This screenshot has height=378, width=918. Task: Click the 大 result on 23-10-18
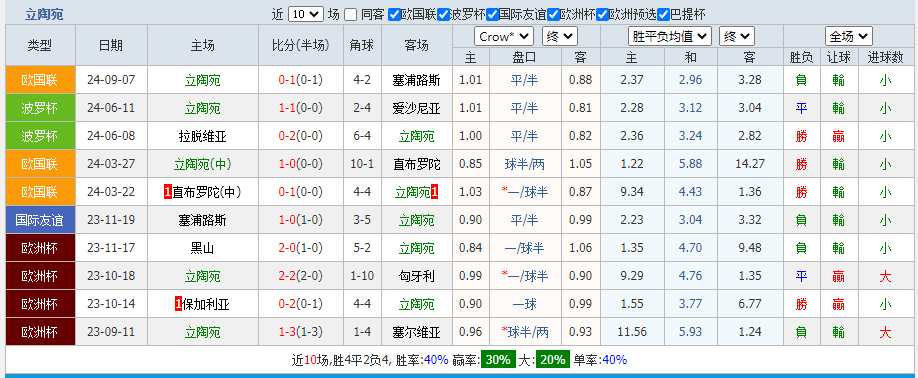point(885,276)
